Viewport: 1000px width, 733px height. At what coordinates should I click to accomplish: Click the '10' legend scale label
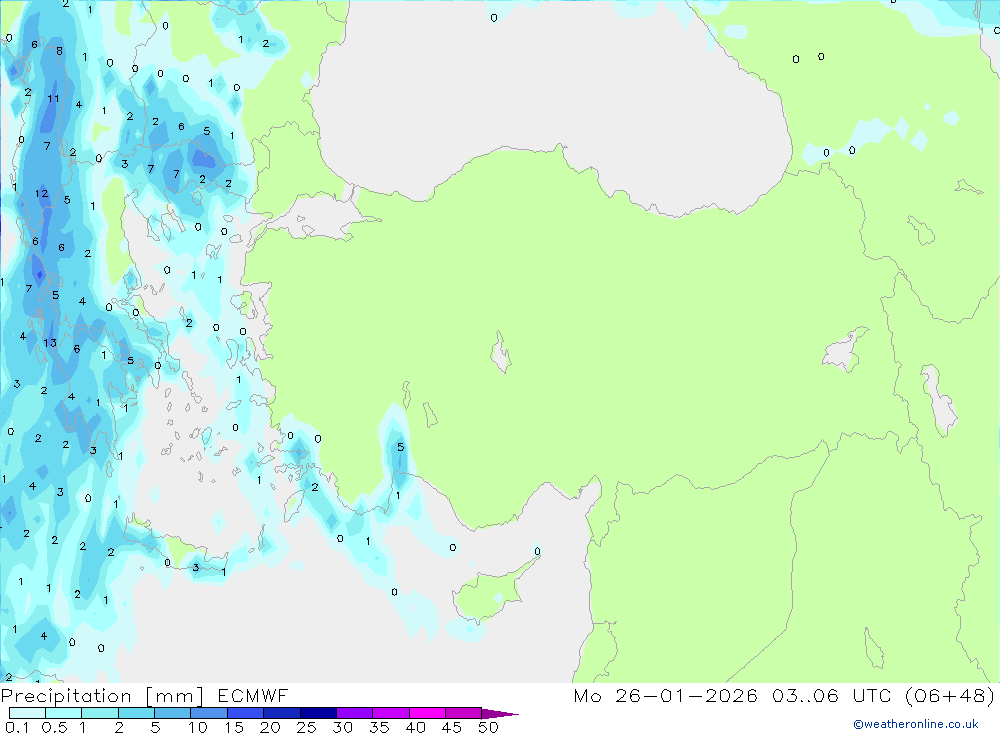[x=198, y=727]
